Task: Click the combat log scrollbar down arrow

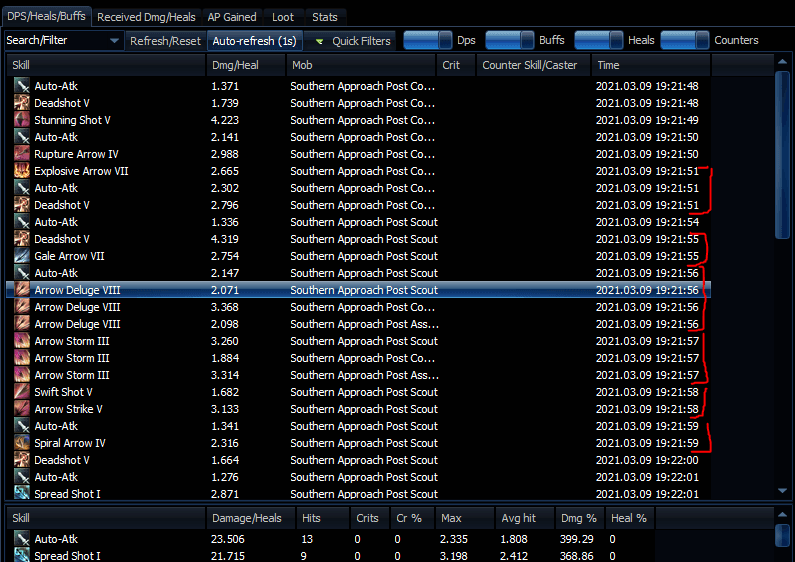Action: click(783, 491)
